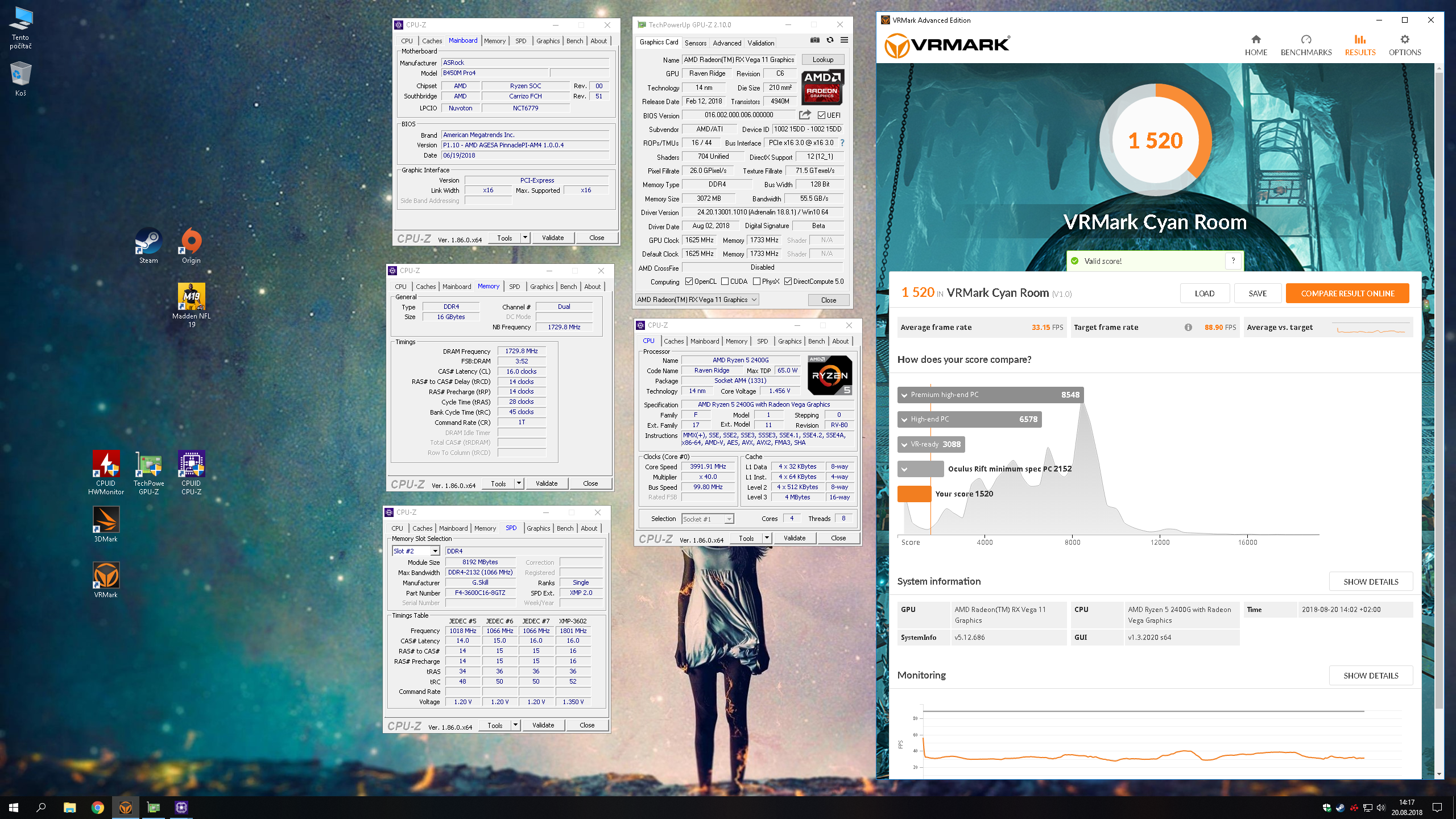
Task: Click COMPARE RESULT ONLINE button
Action: point(1347,293)
